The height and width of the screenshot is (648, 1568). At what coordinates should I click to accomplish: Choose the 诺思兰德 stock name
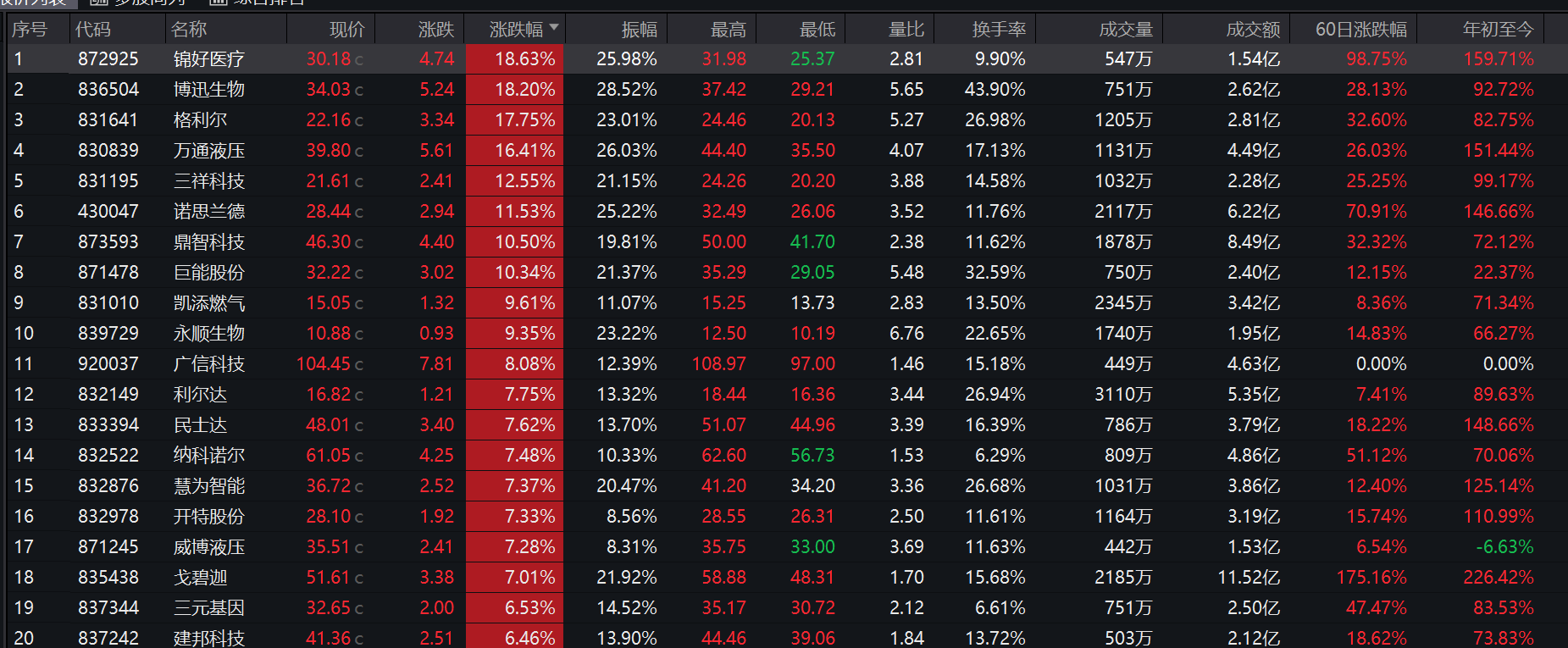tap(209, 212)
